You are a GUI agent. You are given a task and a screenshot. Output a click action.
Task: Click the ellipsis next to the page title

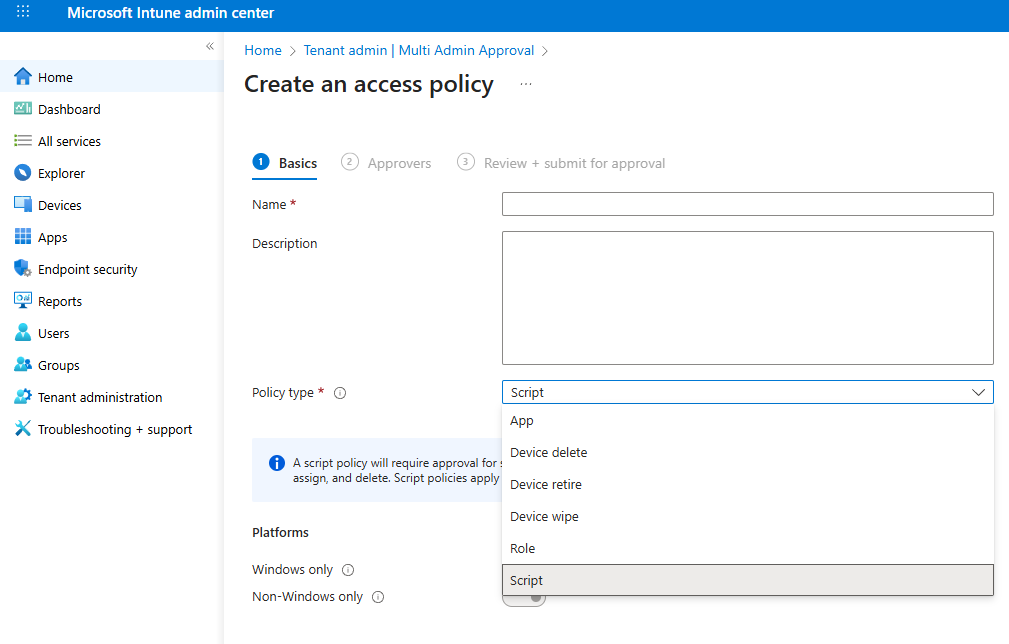pyautogui.click(x=527, y=86)
